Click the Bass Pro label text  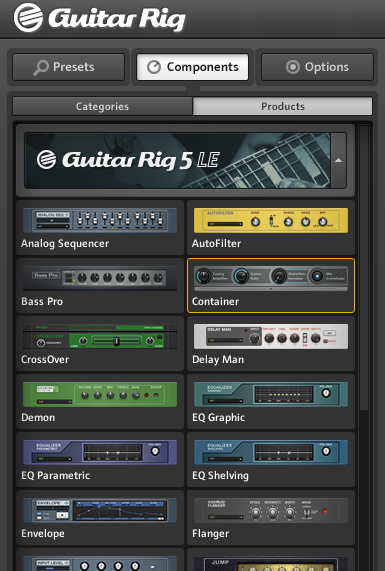click(42, 302)
